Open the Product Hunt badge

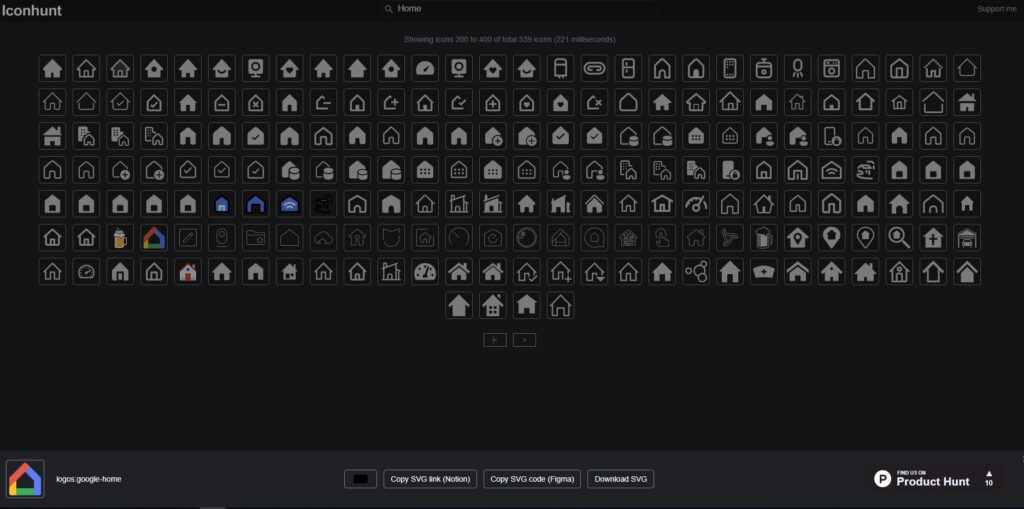[936, 479]
